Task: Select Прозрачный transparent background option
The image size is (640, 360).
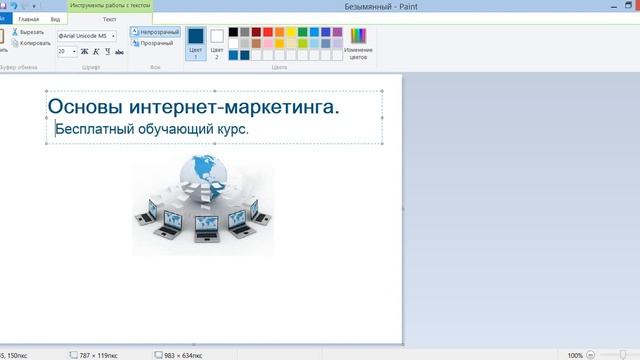Action: [x=153, y=43]
